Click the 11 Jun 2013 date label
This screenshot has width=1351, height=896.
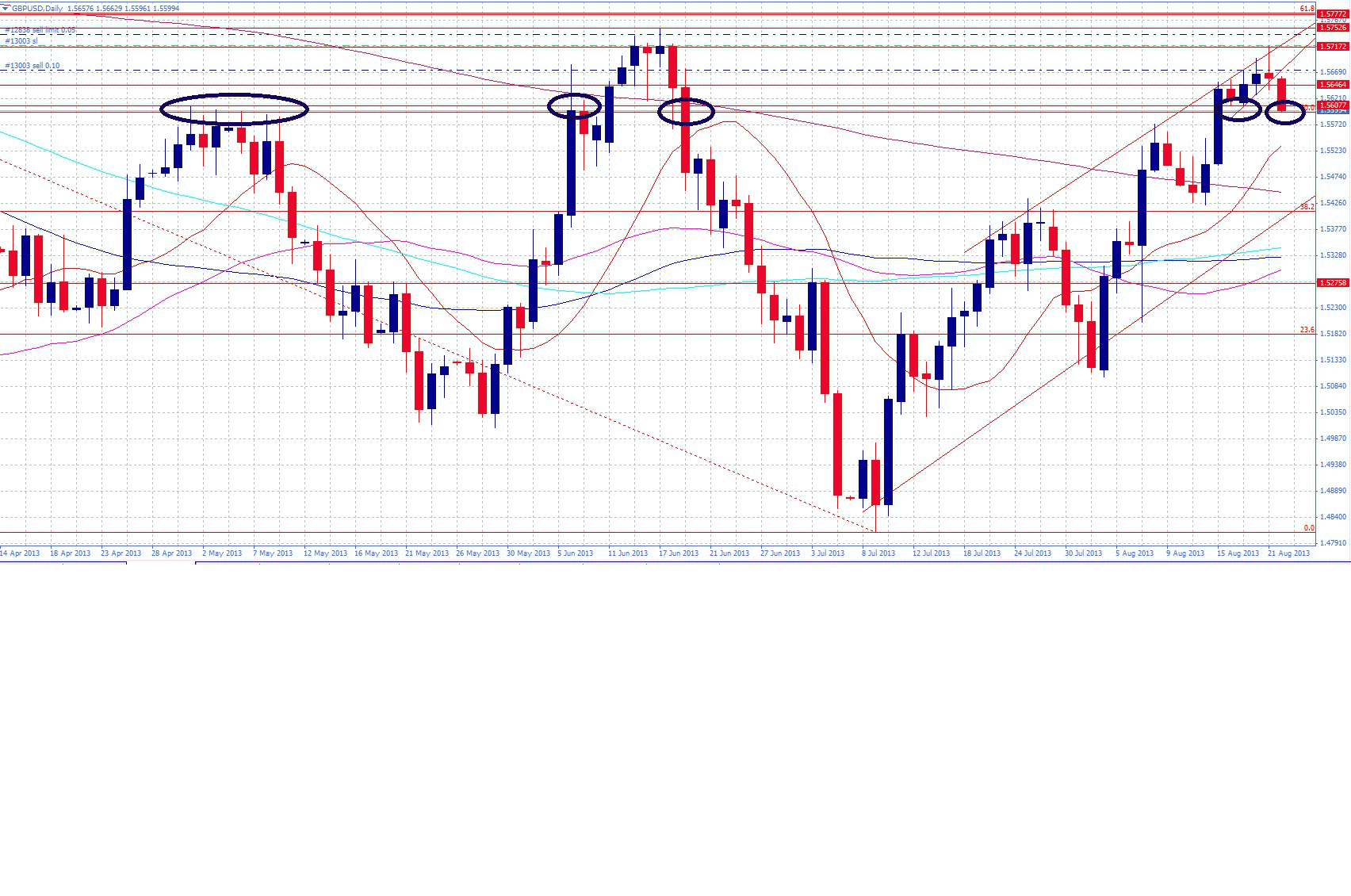(x=628, y=553)
